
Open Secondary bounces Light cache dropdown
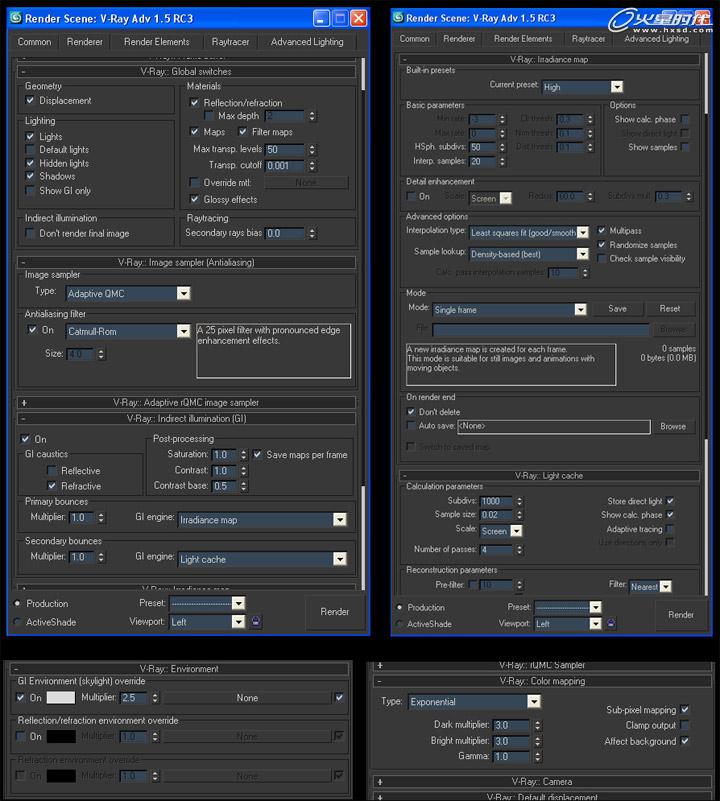[x=262, y=559]
